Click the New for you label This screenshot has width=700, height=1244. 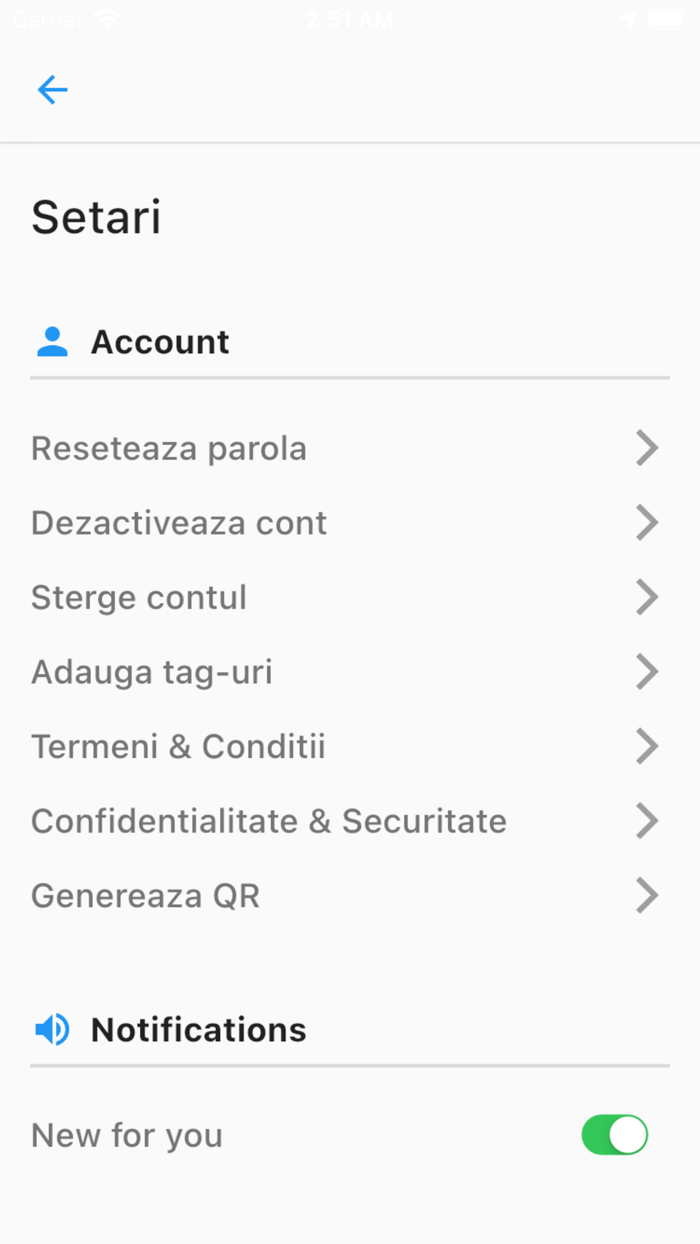click(127, 1135)
